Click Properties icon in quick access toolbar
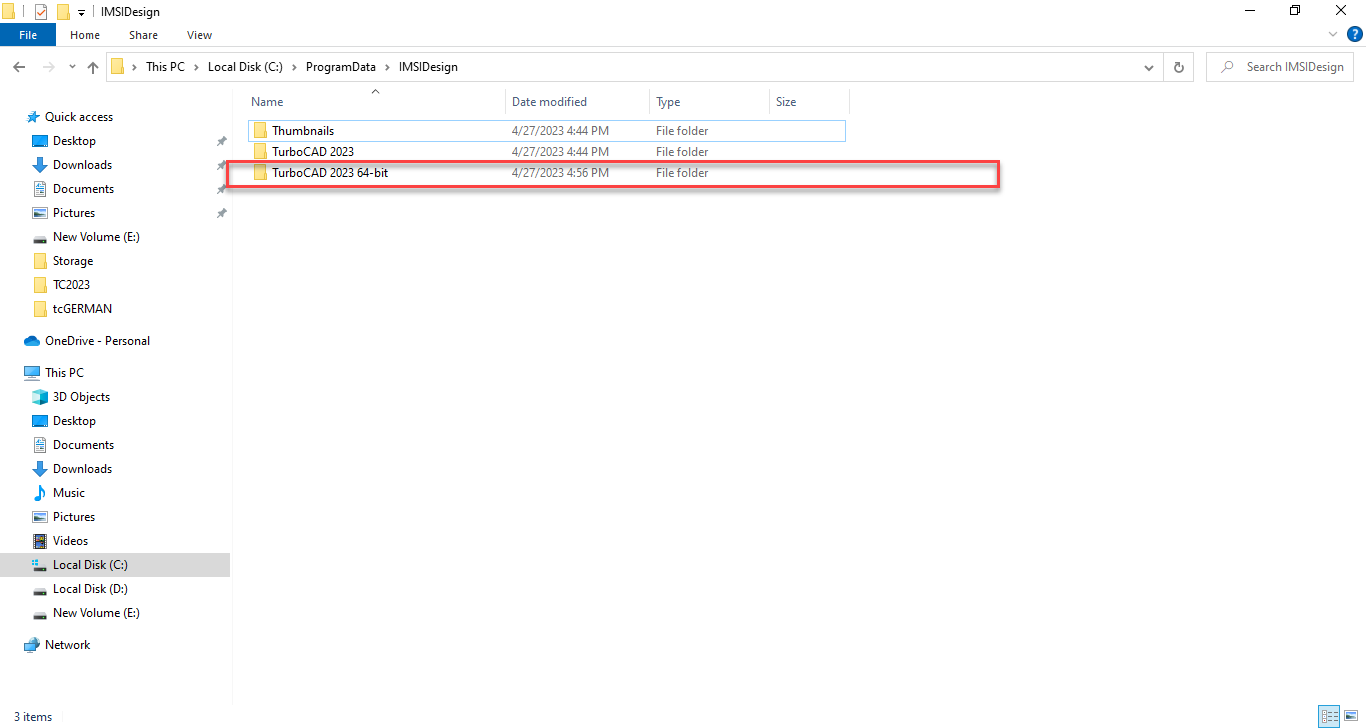The height and width of the screenshot is (728, 1366). point(40,12)
